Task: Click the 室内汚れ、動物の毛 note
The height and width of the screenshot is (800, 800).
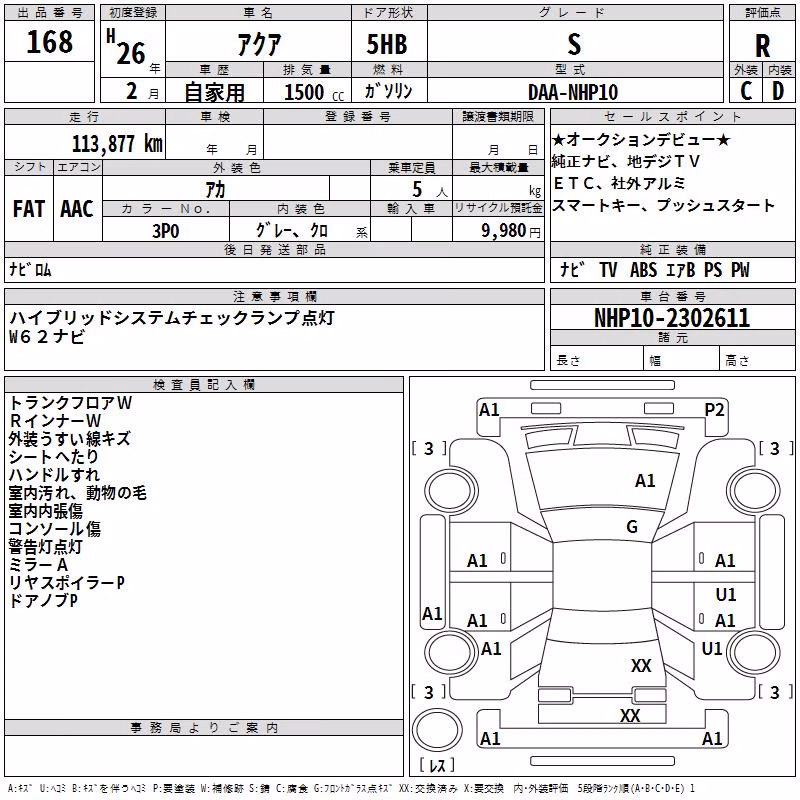Action: 78,493
